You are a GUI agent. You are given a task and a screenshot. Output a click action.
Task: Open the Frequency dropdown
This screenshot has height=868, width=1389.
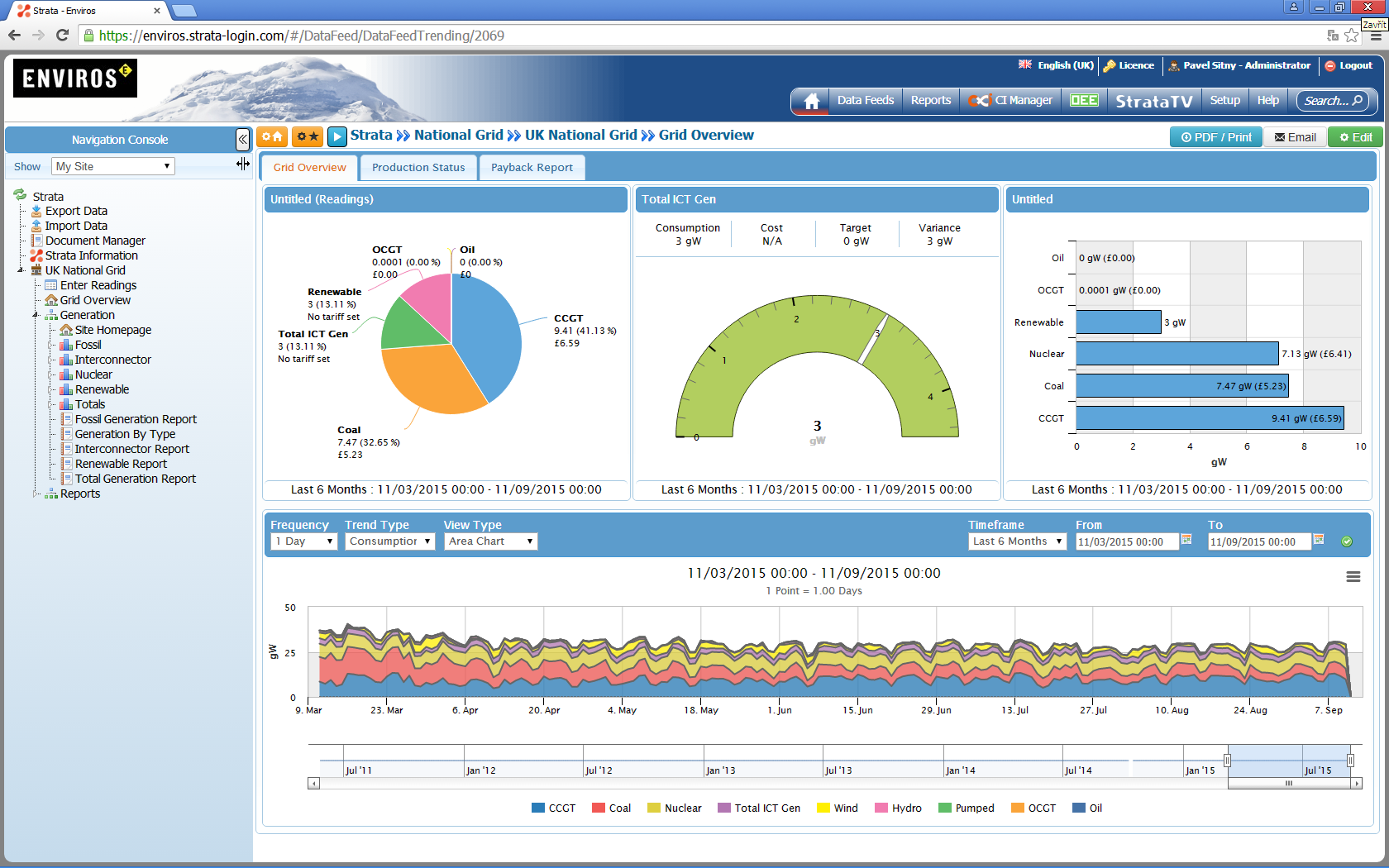303,541
